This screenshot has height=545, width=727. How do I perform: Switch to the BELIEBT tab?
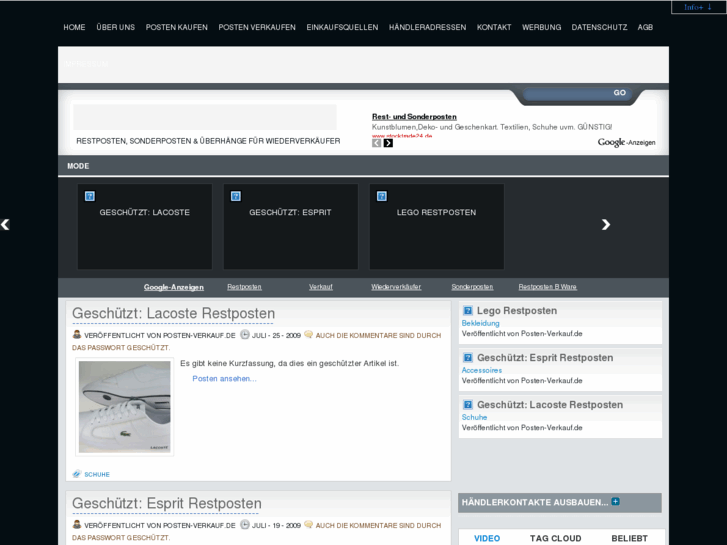[x=629, y=538]
